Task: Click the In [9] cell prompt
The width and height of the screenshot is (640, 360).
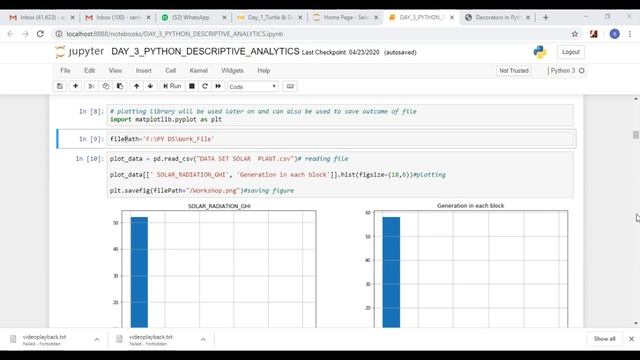Action: click(91, 139)
